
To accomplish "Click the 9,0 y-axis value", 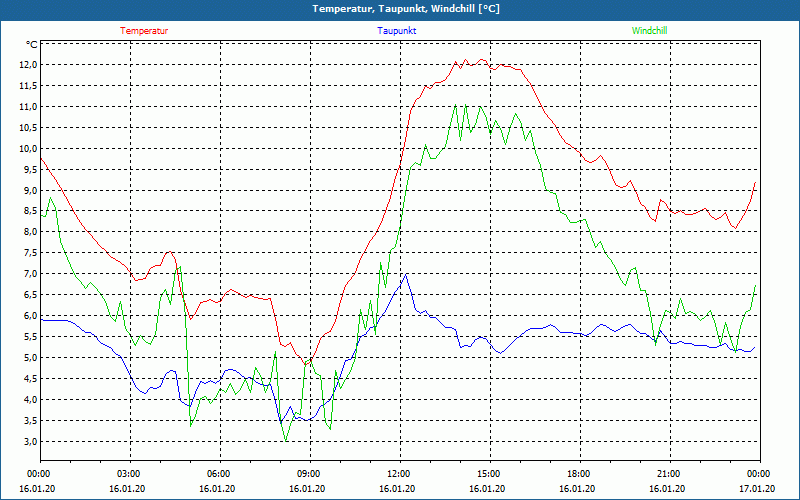I will 30,190.
